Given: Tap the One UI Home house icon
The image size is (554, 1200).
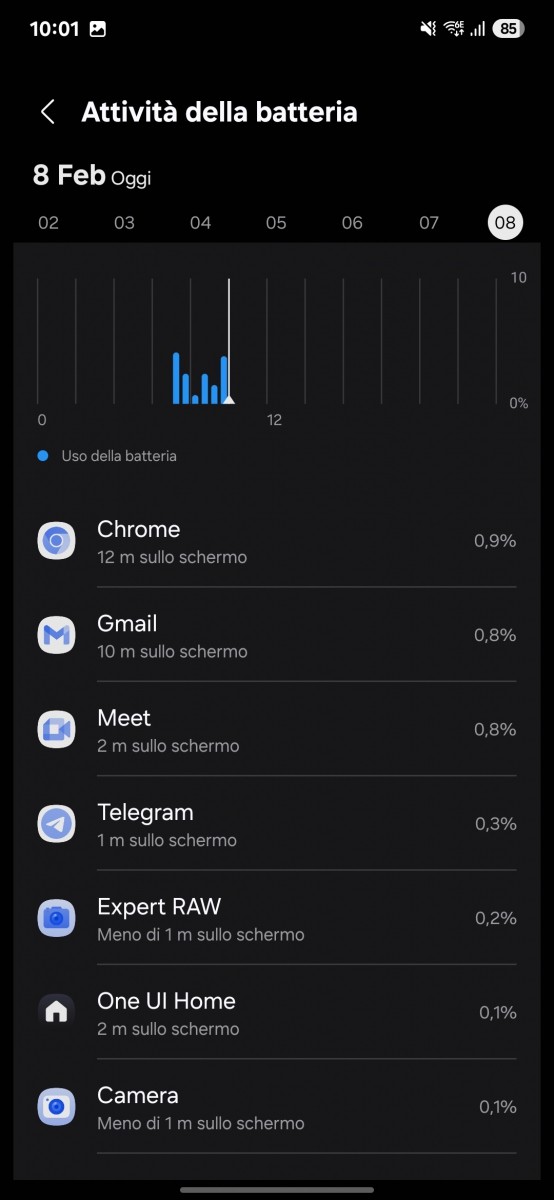Looking at the screenshot, I should (56, 1013).
